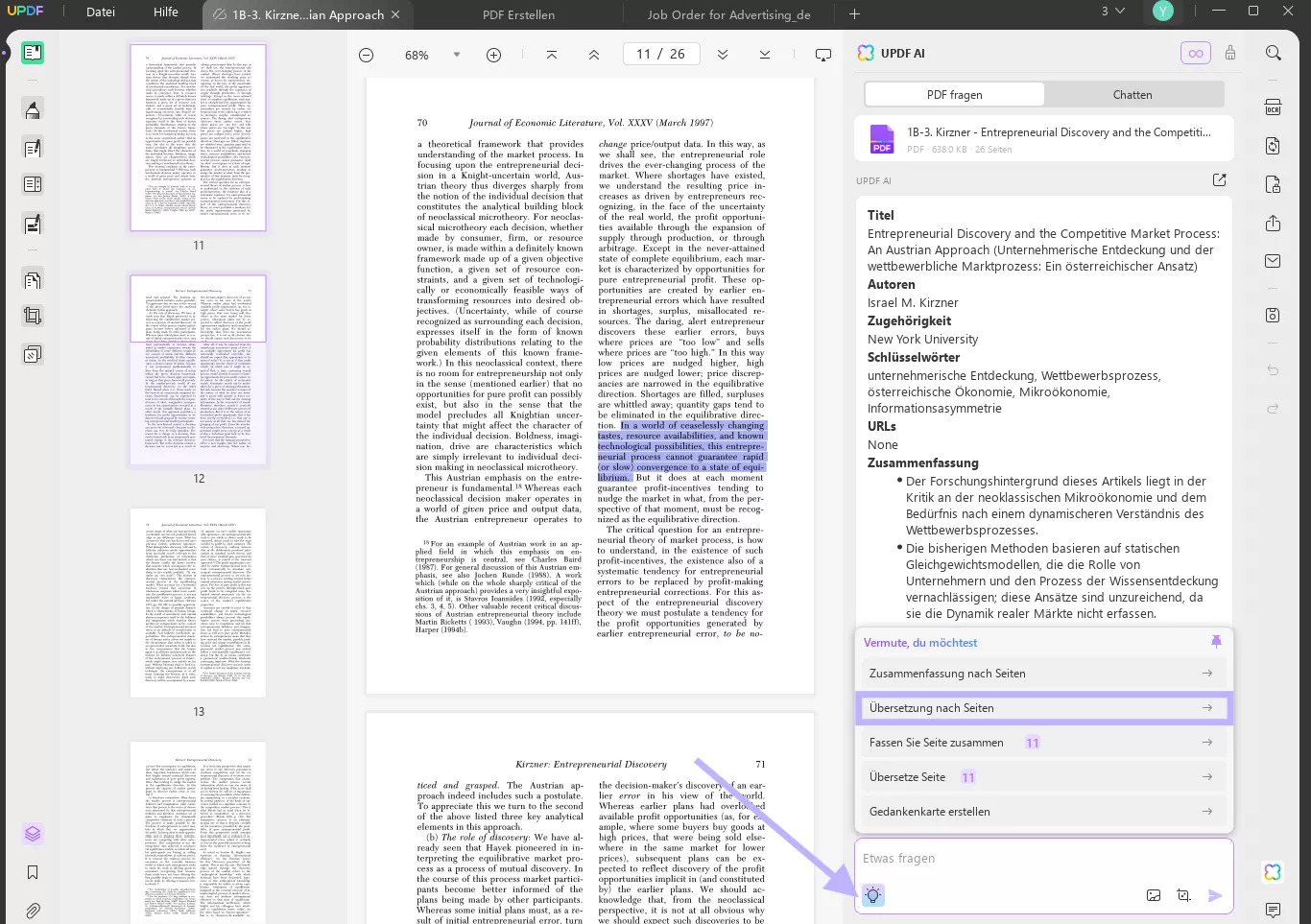The height and width of the screenshot is (924, 1311).
Task: Click the search magnifier icon
Action: tap(1273, 54)
